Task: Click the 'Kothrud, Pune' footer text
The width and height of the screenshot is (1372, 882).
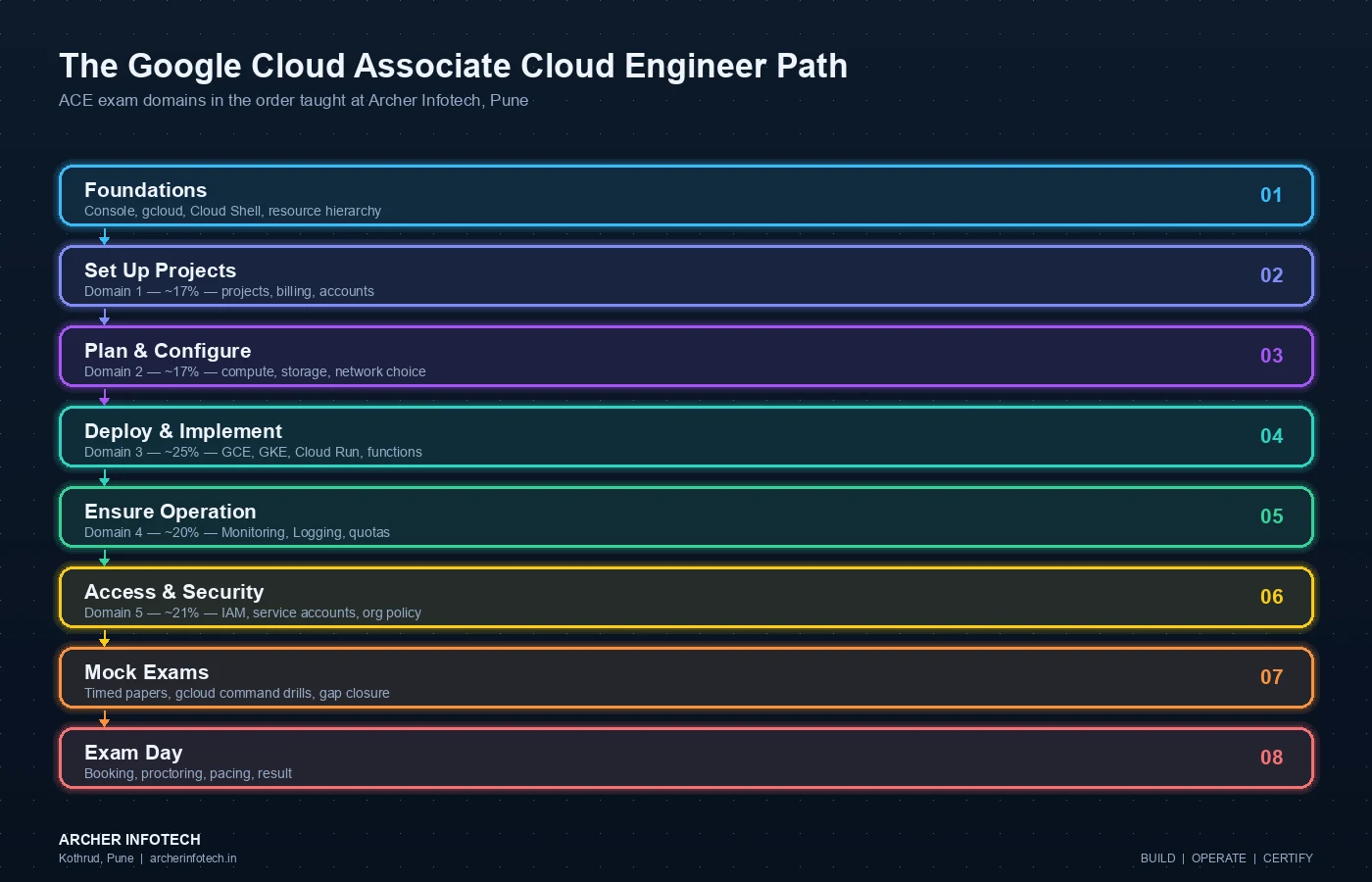Action: pos(96,858)
